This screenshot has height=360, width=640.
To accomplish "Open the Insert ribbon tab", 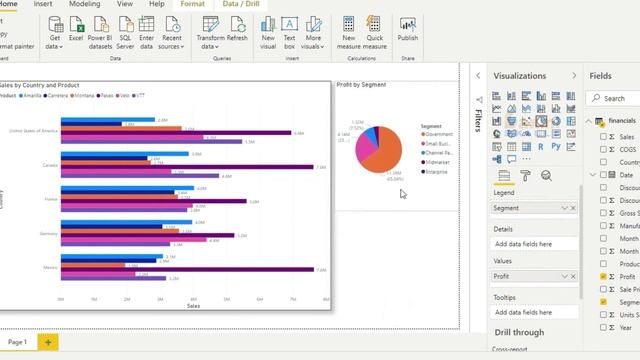I will point(43,4).
